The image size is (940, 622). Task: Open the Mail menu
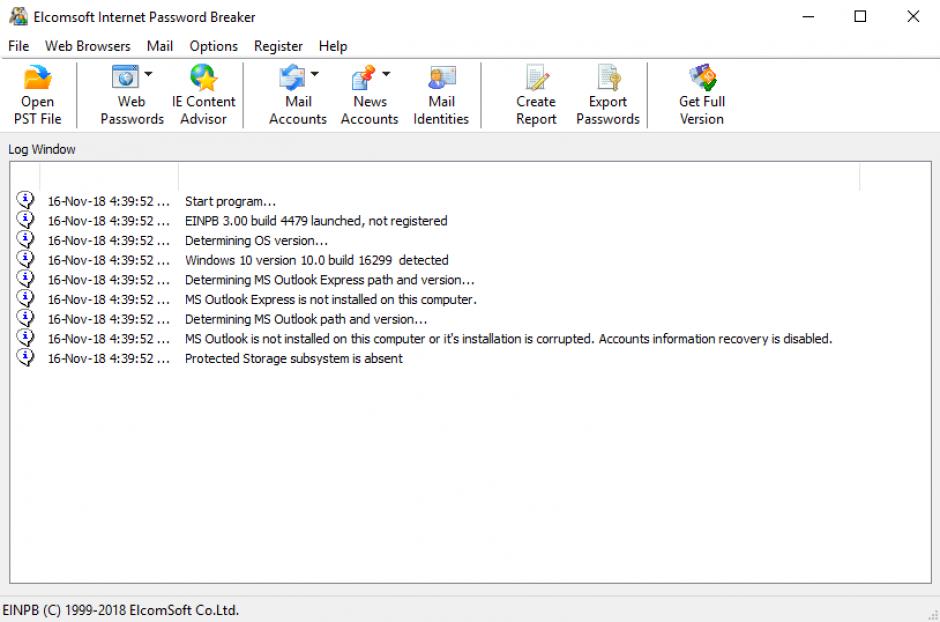(159, 46)
